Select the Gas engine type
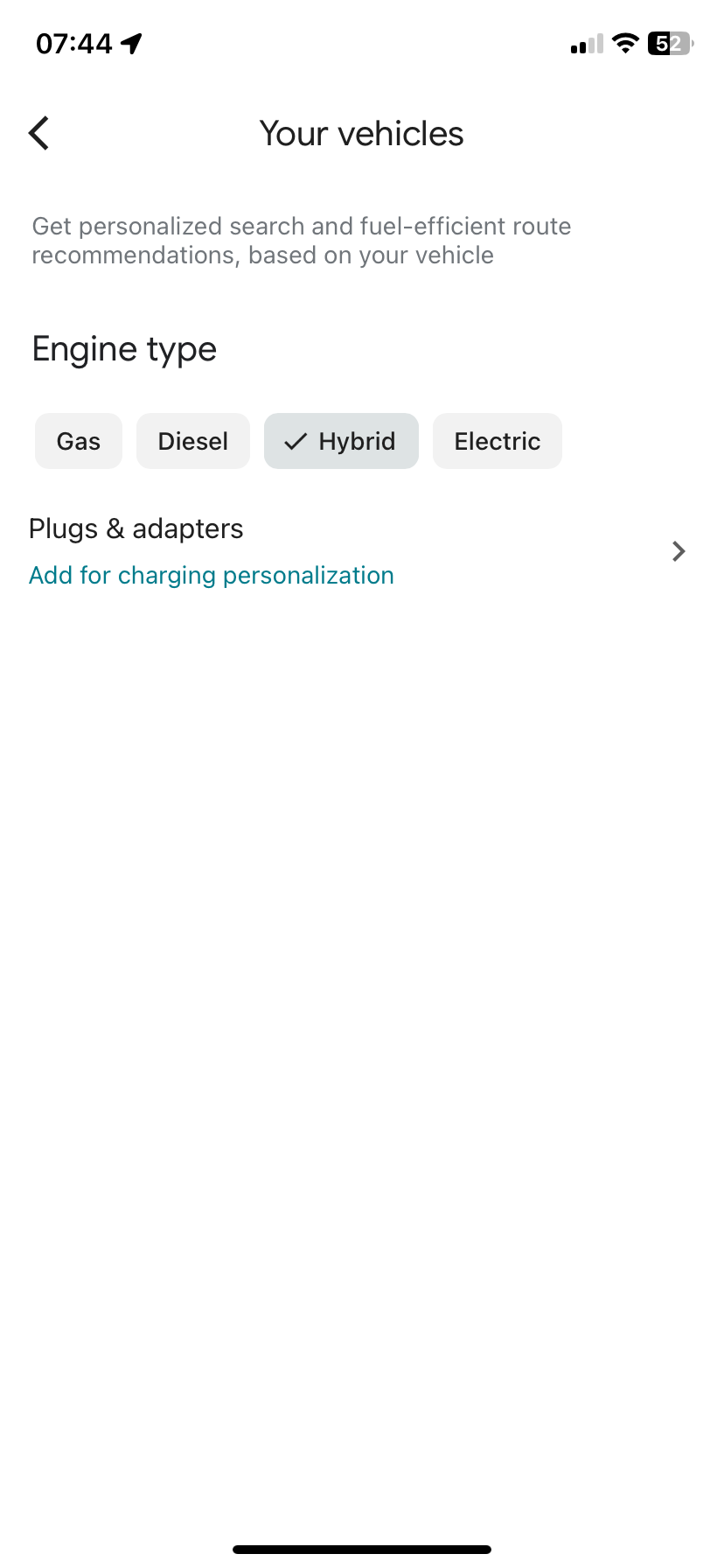The image size is (724, 1568). pos(79,442)
